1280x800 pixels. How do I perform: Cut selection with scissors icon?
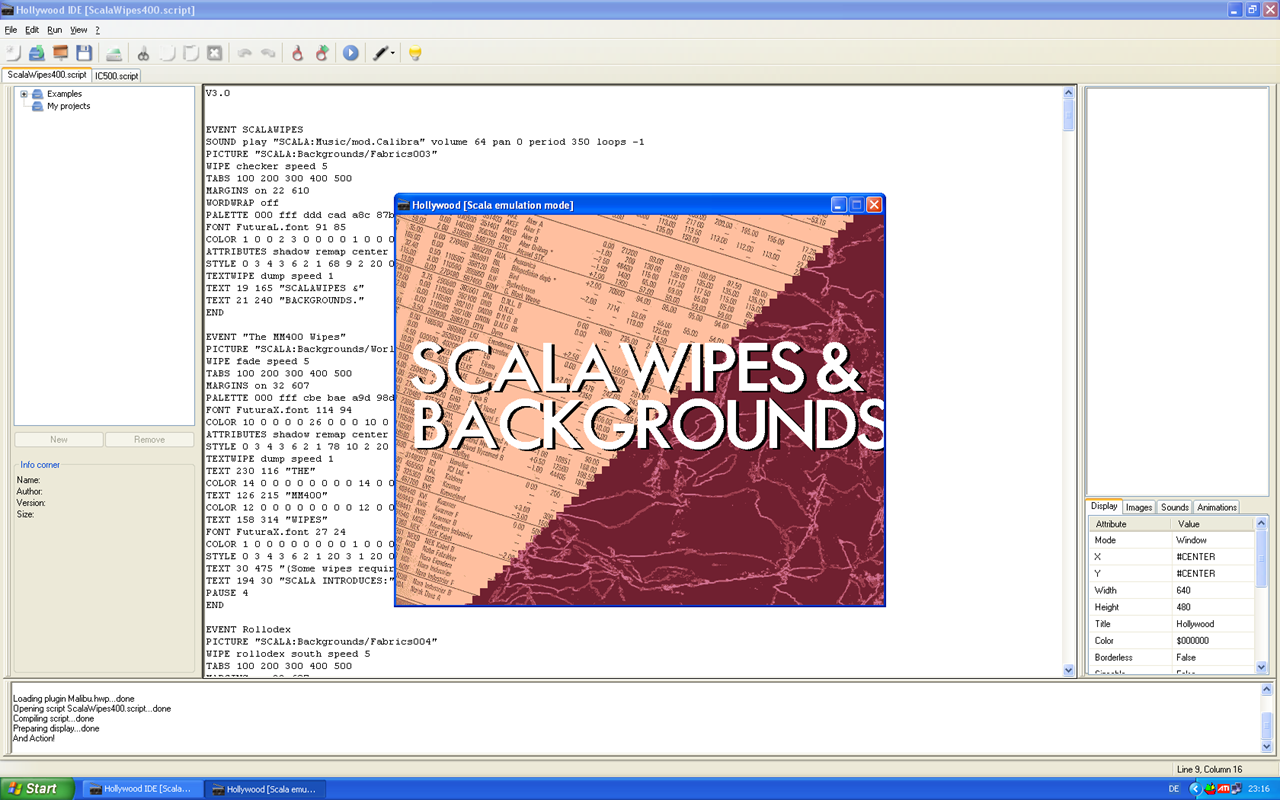pyautogui.click(x=143, y=53)
